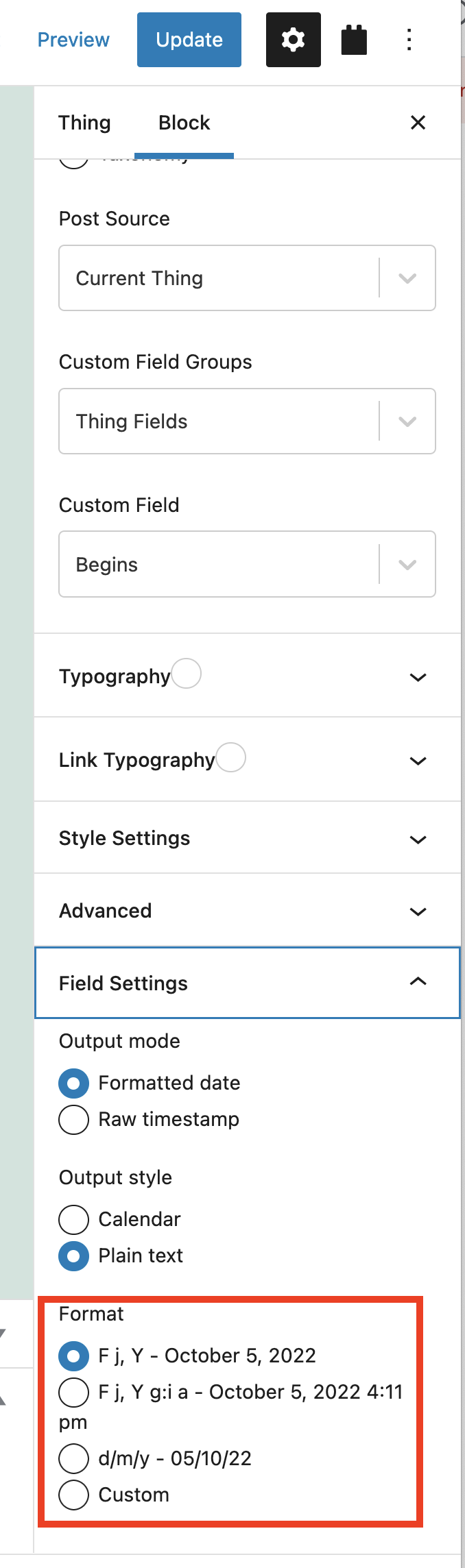The height and width of the screenshot is (1568, 465).
Task: Click the Update button
Action: 189,40
